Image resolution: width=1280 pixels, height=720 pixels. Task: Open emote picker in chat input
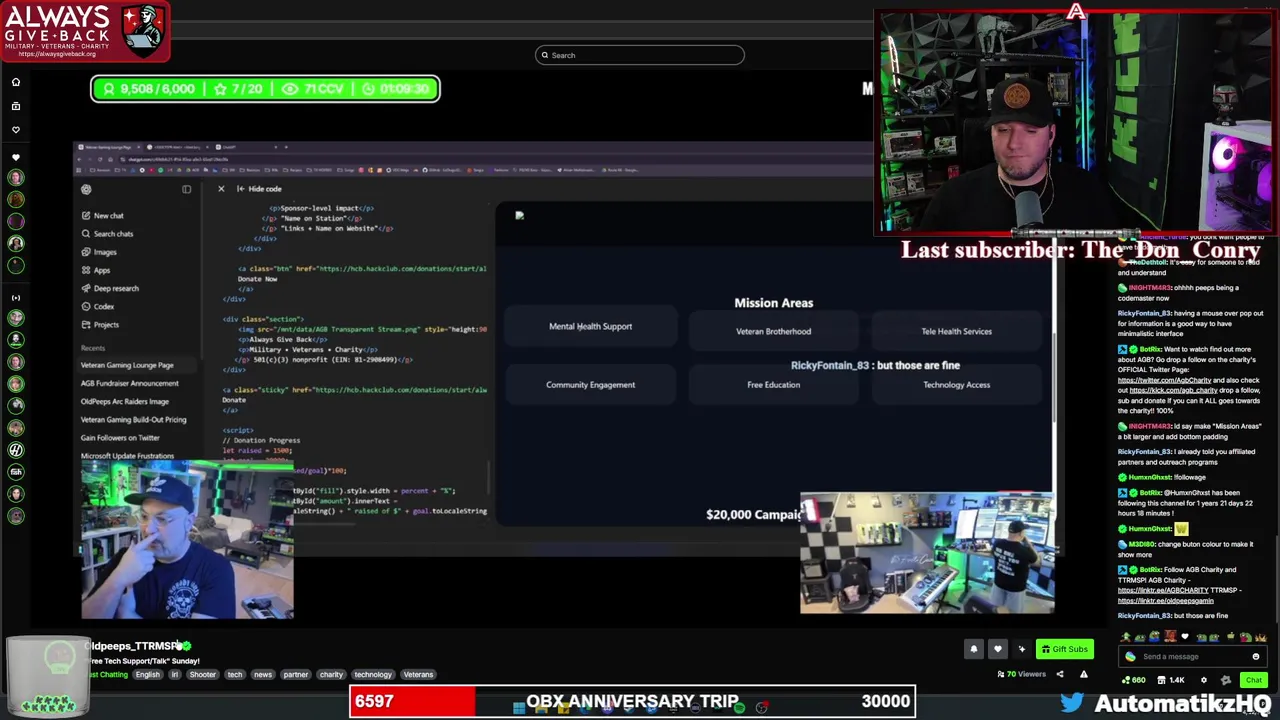click(x=1255, y=657)
